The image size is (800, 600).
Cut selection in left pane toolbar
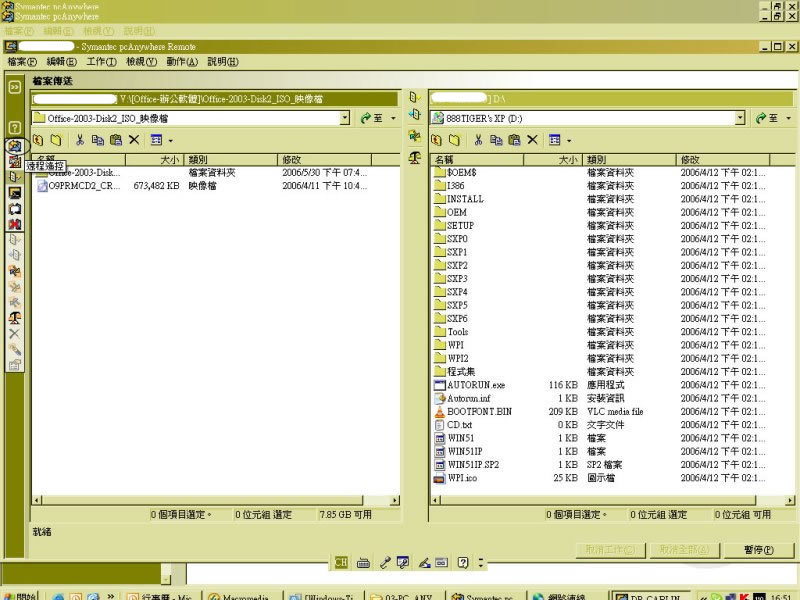click(80, 140)
